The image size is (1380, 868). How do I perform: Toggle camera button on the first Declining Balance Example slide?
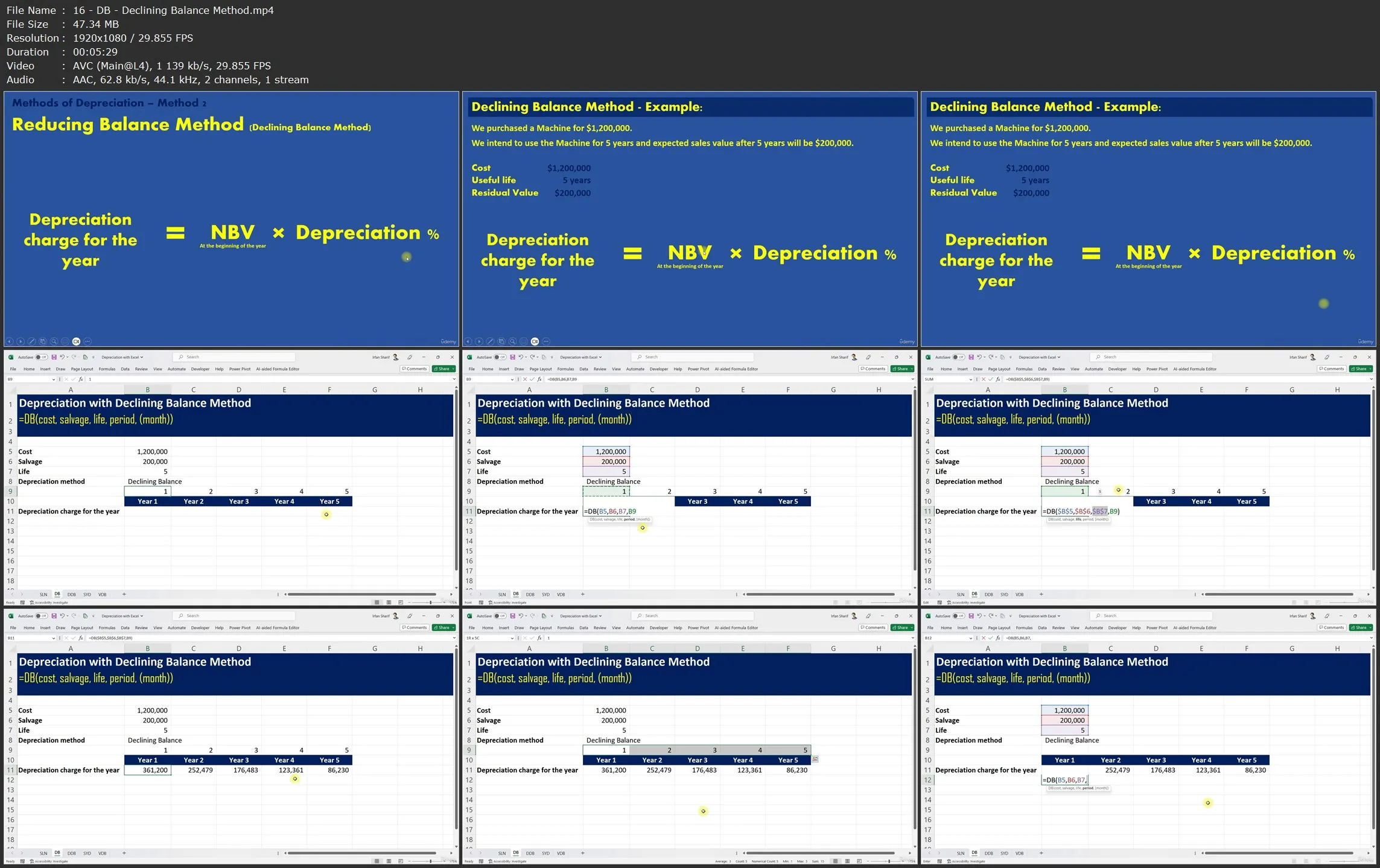coord(535,341)
